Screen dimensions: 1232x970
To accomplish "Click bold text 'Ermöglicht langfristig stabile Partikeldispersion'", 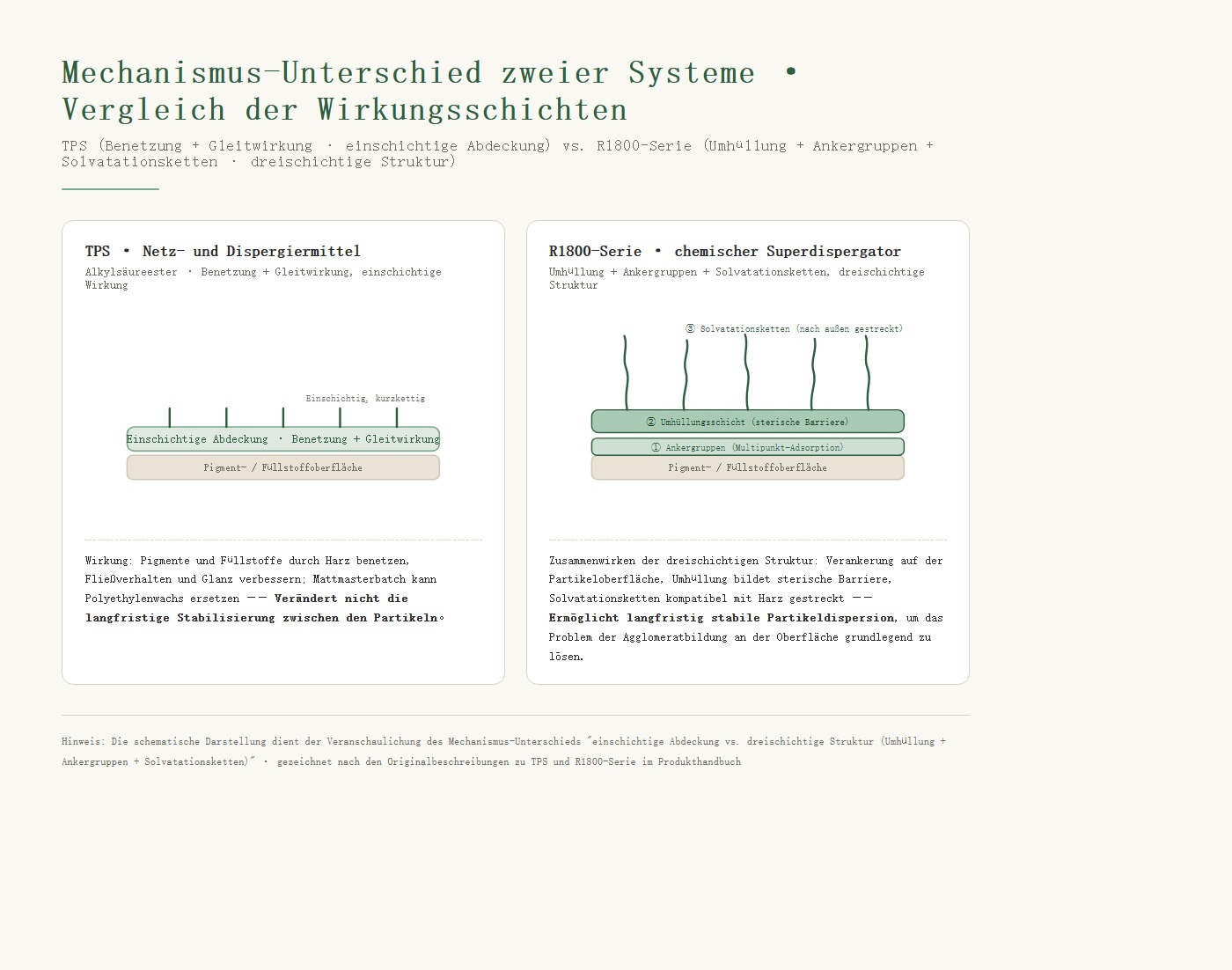I will (722, 618).
